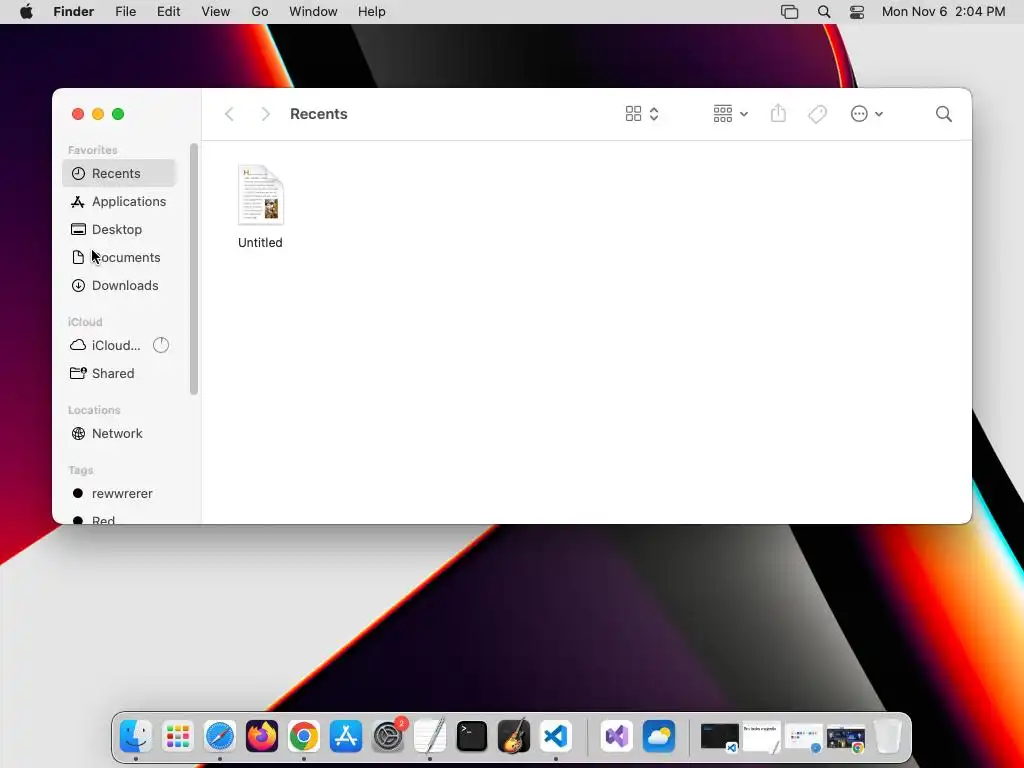Click the Edit Tags toolbar icon
Image resolution: width=1024 pixels, height=768 pixels.
coord(817,114)
